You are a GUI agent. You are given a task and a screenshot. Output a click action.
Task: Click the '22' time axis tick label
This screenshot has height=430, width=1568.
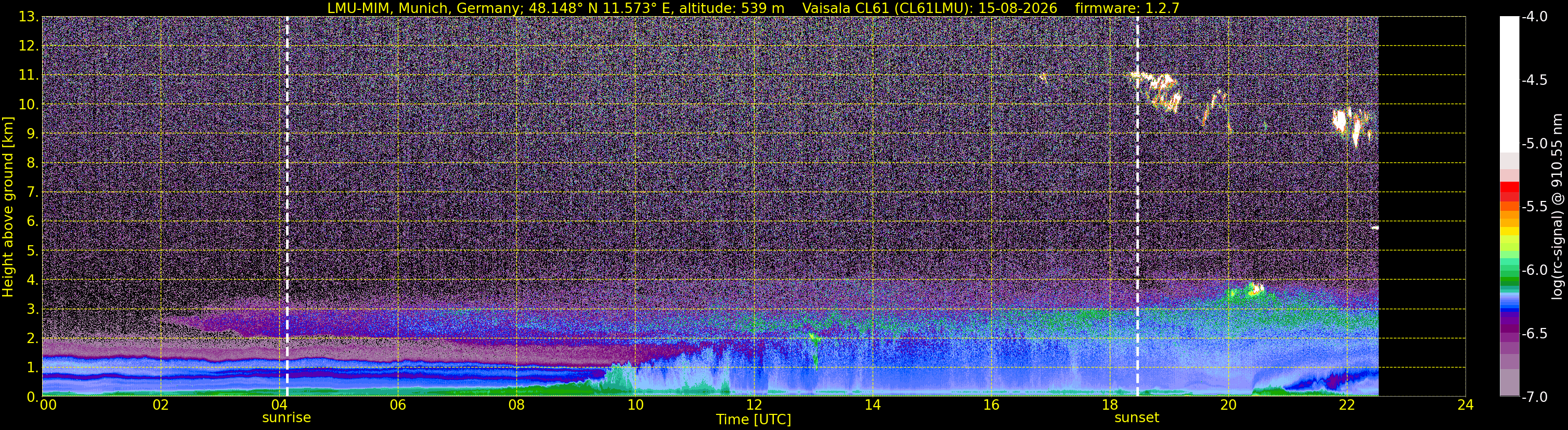[x=1347, y=406]
